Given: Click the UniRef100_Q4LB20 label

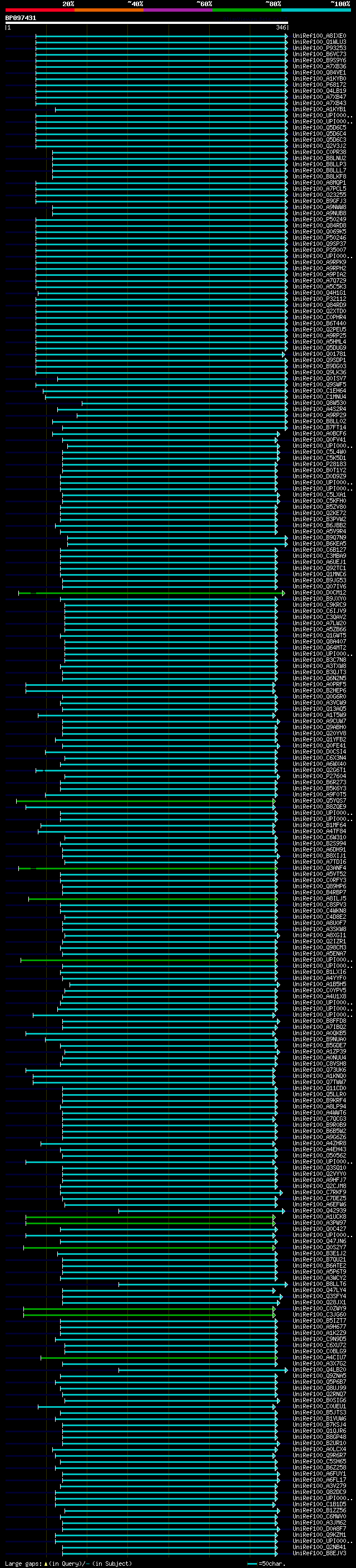Looking at the screenshot, I should [319, 1369].
